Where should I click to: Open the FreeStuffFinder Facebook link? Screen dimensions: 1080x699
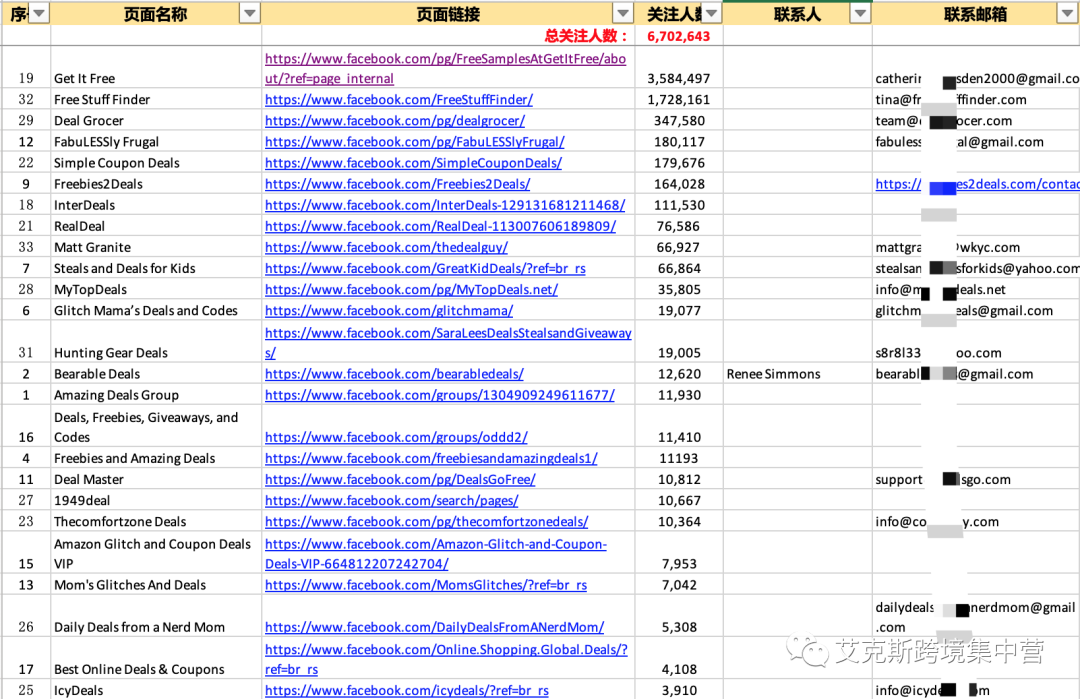[399, 99]
